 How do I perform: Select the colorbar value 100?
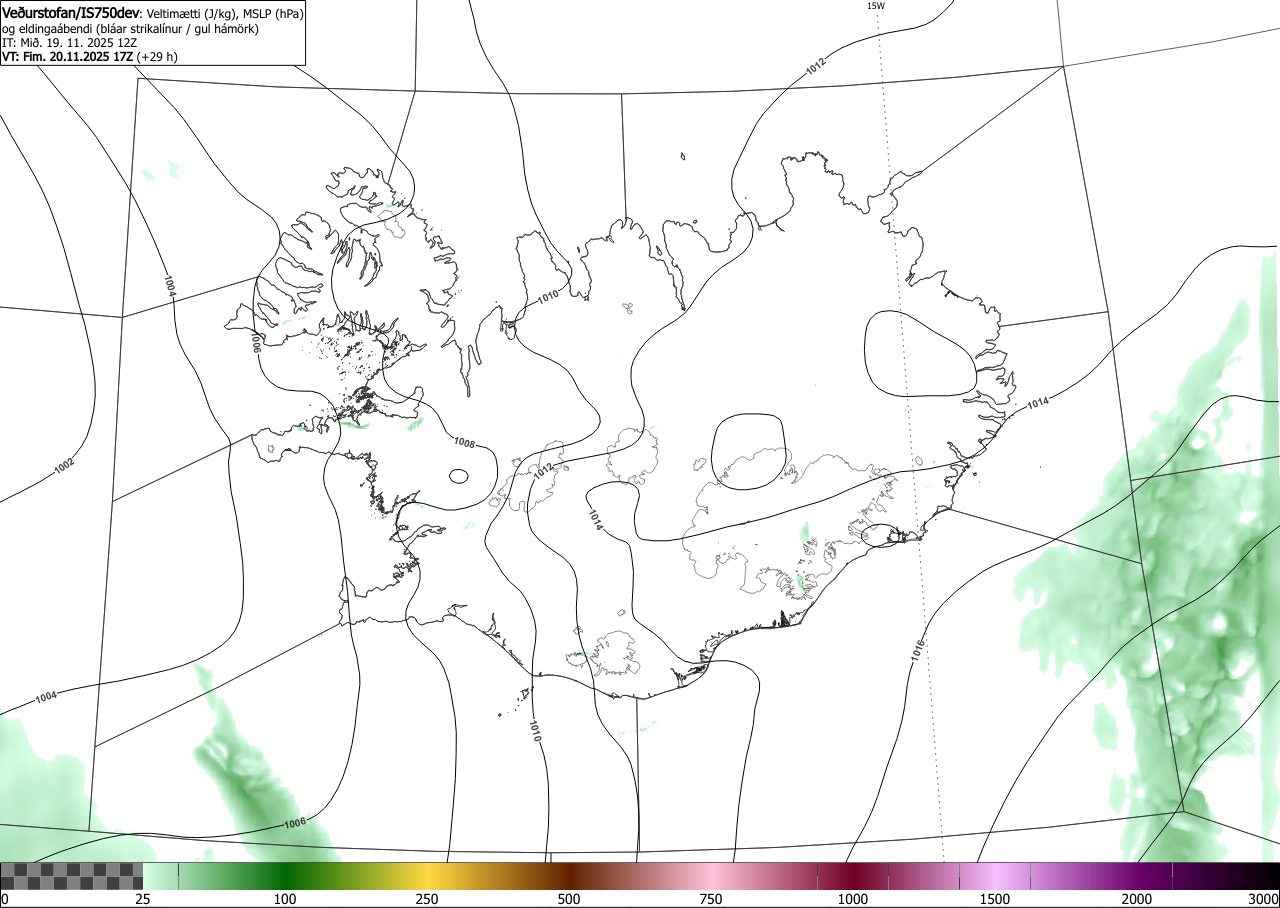click(x=285, y=899)
